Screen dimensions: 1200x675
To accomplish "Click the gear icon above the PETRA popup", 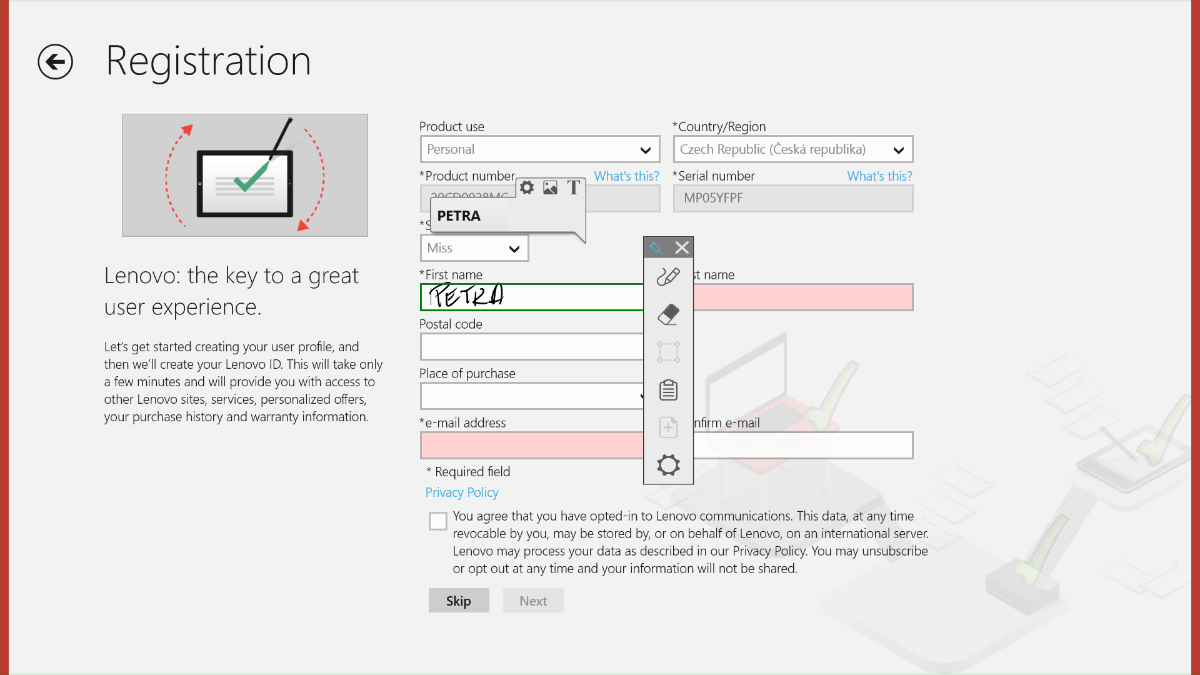I will [x=527, y=187].
